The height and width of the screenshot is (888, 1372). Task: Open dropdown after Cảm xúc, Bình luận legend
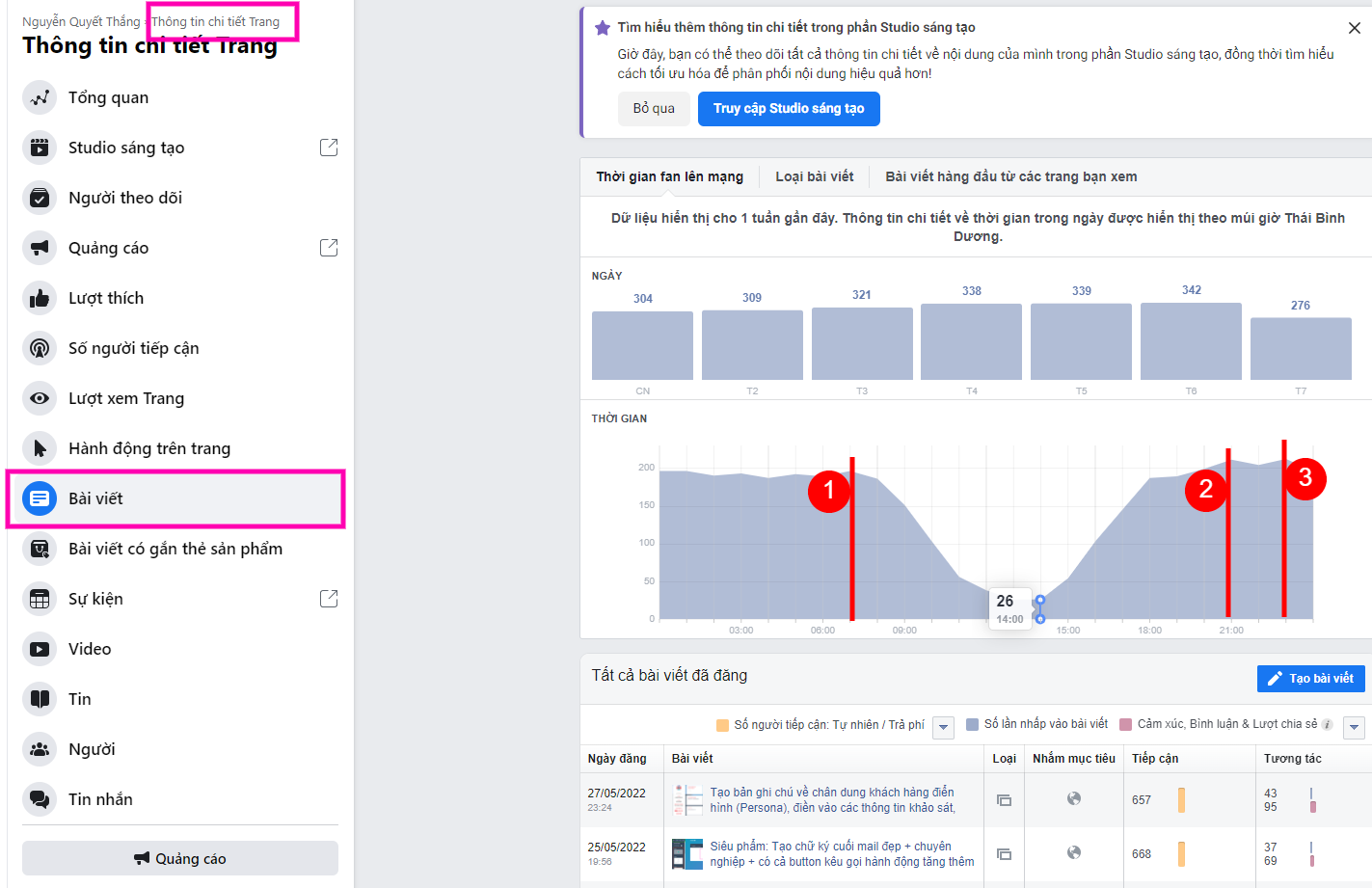coord(1355,727)
